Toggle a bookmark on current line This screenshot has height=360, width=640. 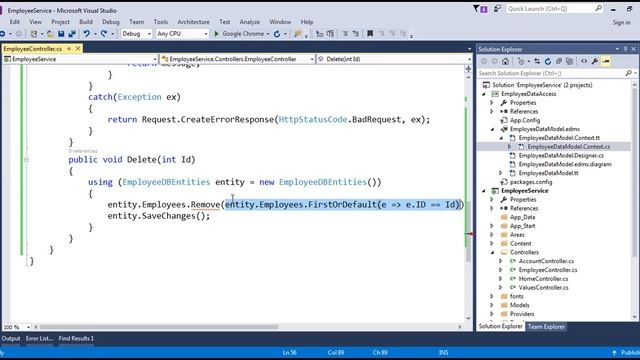coord(370,34)
